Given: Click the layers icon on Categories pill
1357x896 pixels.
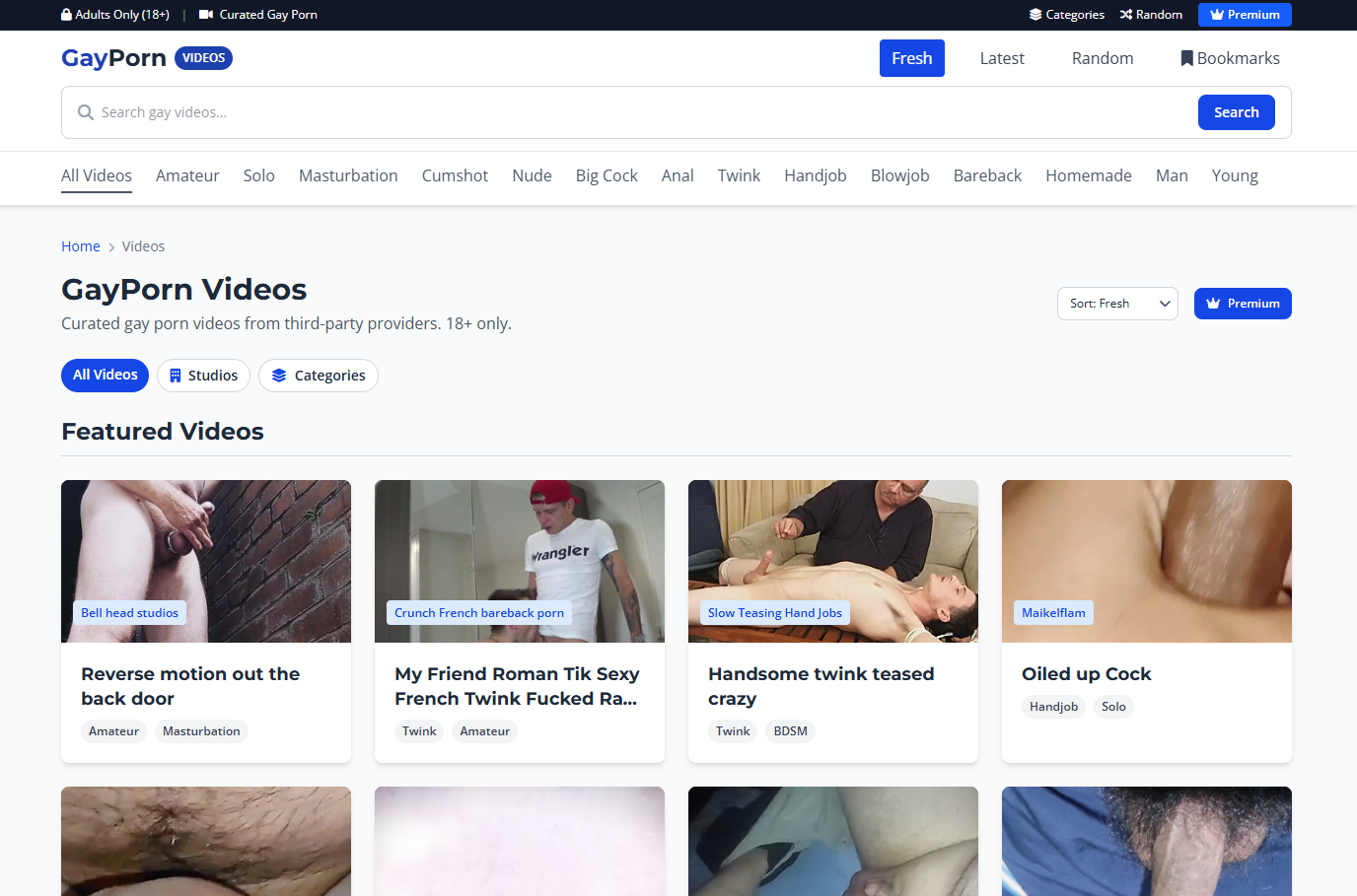Looking at the screenshot, I should [x=279, y=376].
